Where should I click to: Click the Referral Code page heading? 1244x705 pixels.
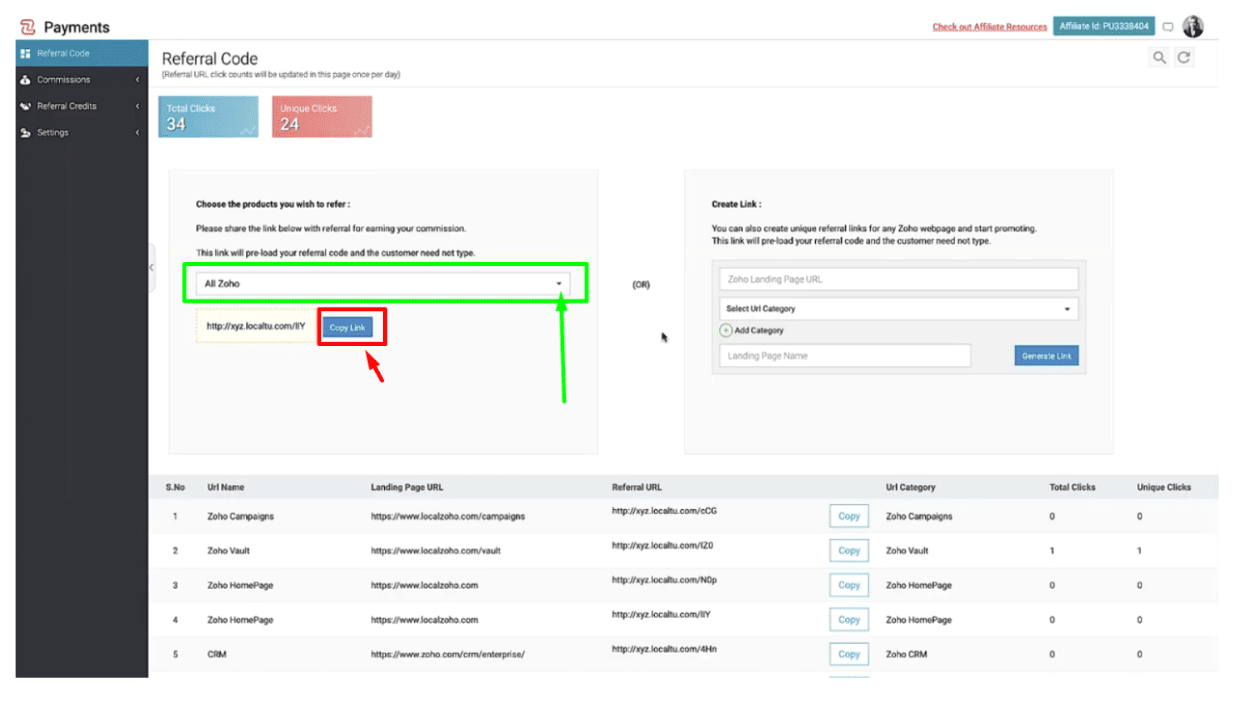[x=210, y=59]
